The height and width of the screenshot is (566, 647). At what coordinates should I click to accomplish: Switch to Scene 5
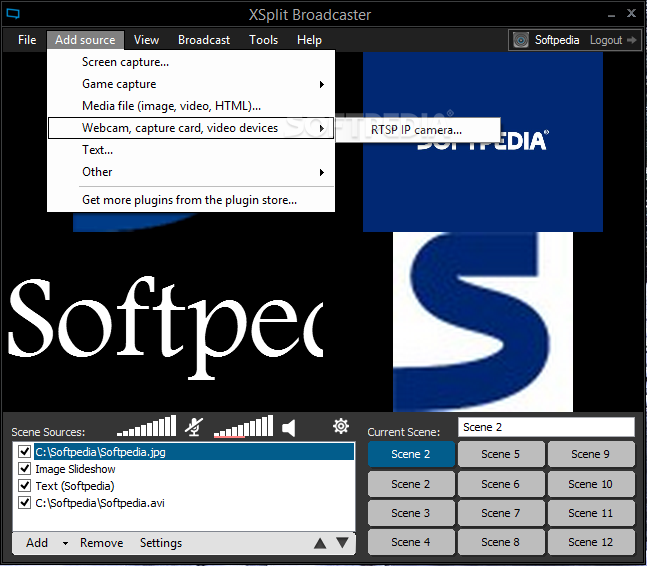tap(501, 454)
